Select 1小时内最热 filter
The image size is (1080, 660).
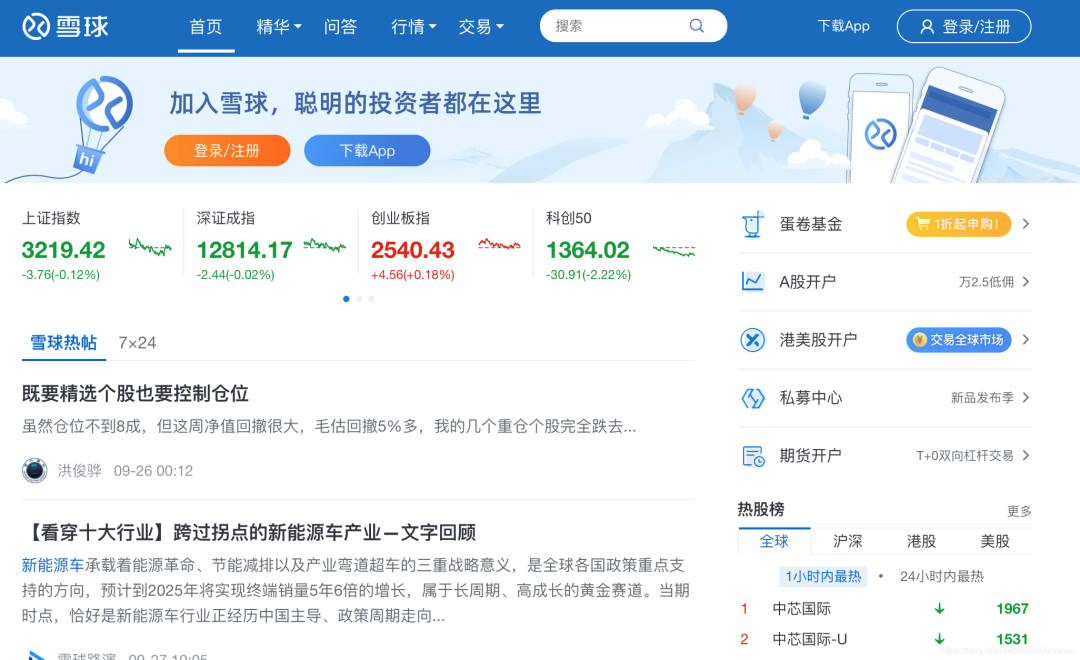[823, 576]
